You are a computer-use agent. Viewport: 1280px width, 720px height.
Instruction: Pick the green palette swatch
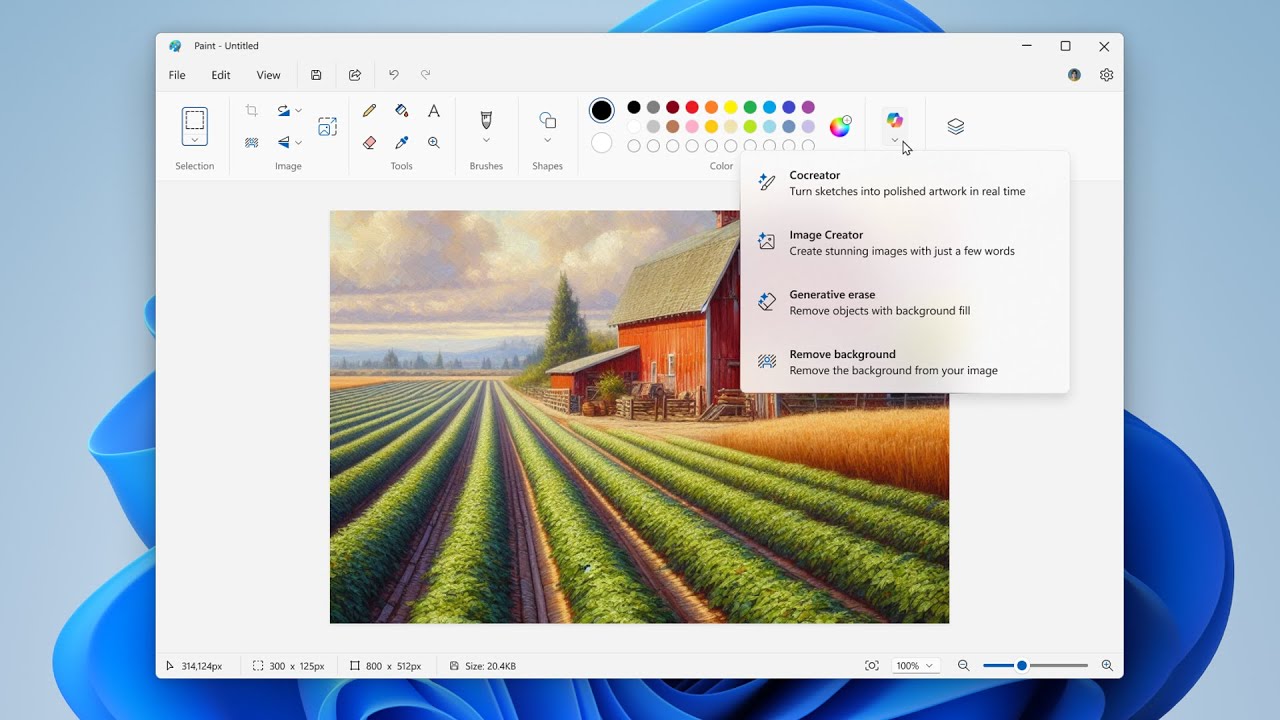(750, 107)
